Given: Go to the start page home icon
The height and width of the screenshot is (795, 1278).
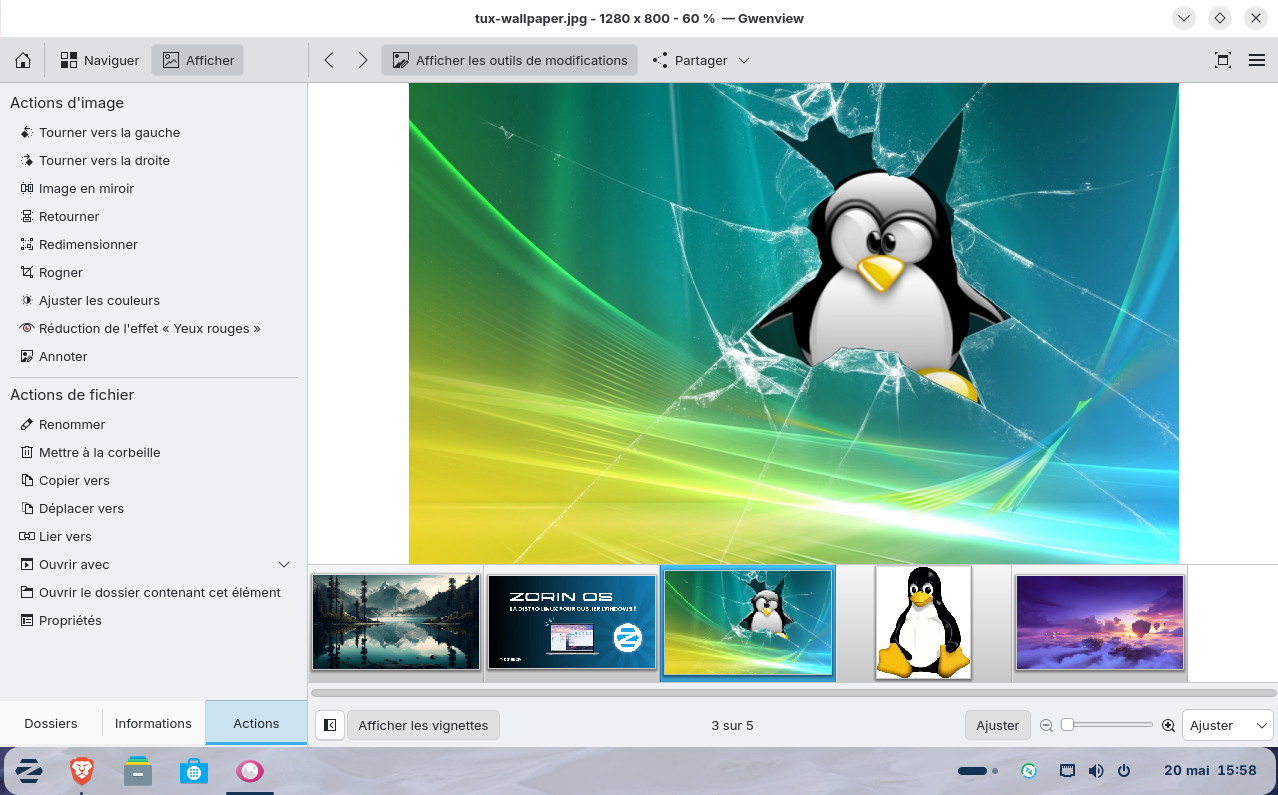Looking at the screenshot, I should click(x=23, y=60).
